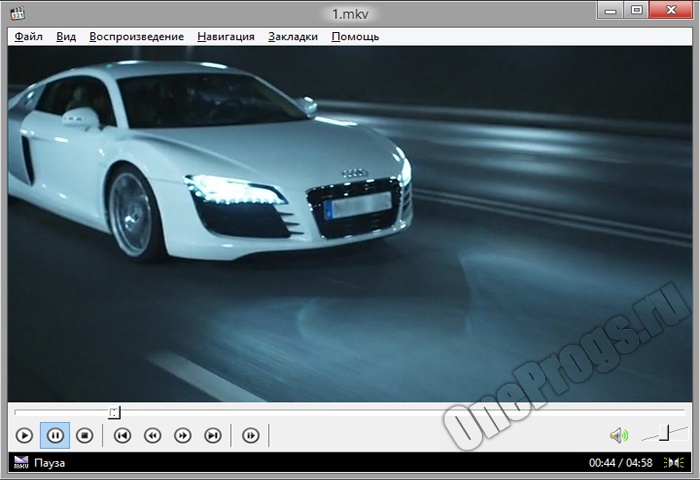Click the seek bar thumb

pyautogui.click(x=114, y=412)
